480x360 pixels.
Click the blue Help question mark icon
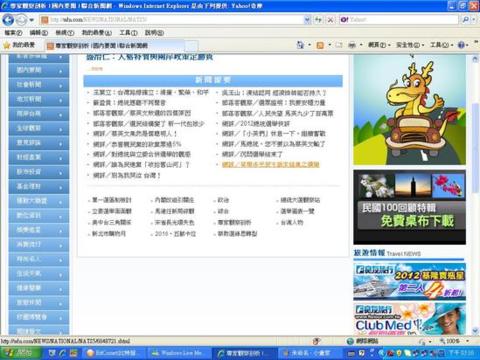click(461, 45)
